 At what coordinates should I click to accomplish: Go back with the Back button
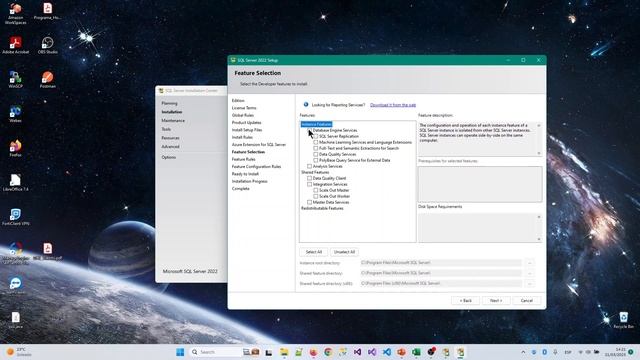click(465, 300)
